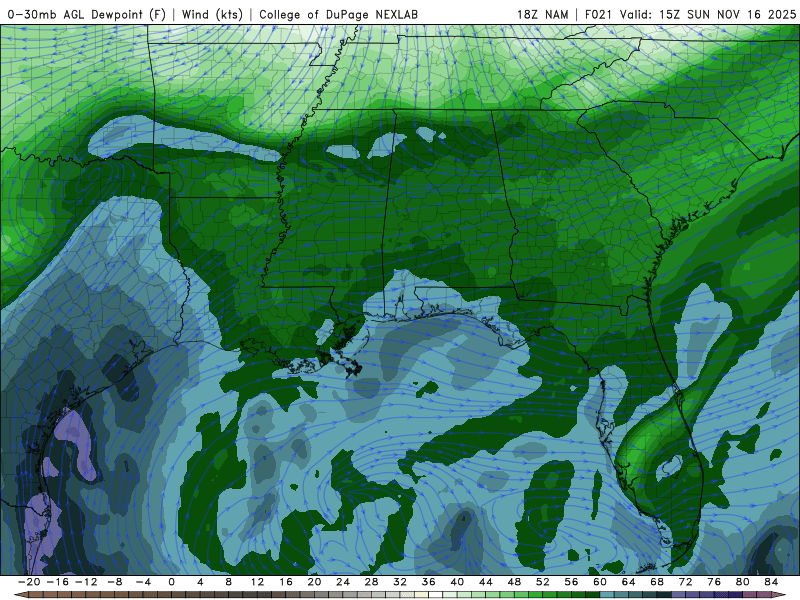
Task: Select the 16 value on the legend
Action: [x=286, y=582]
